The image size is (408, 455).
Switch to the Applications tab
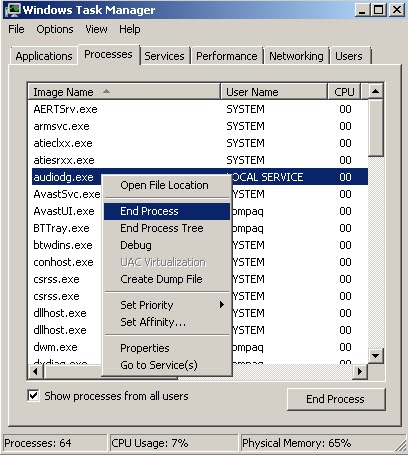point(44,56)
